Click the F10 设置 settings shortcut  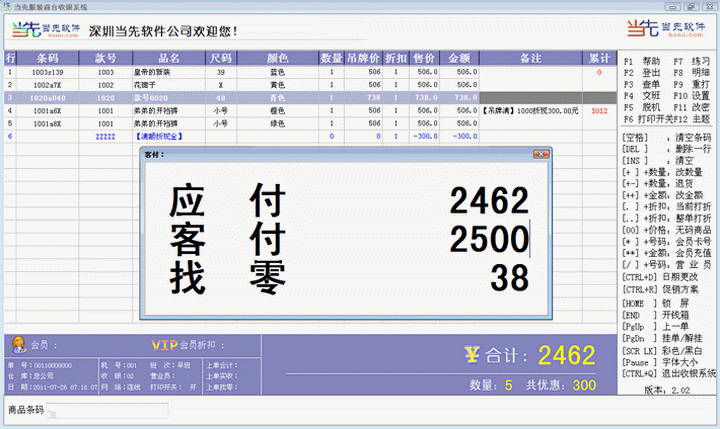pos(693,95)
